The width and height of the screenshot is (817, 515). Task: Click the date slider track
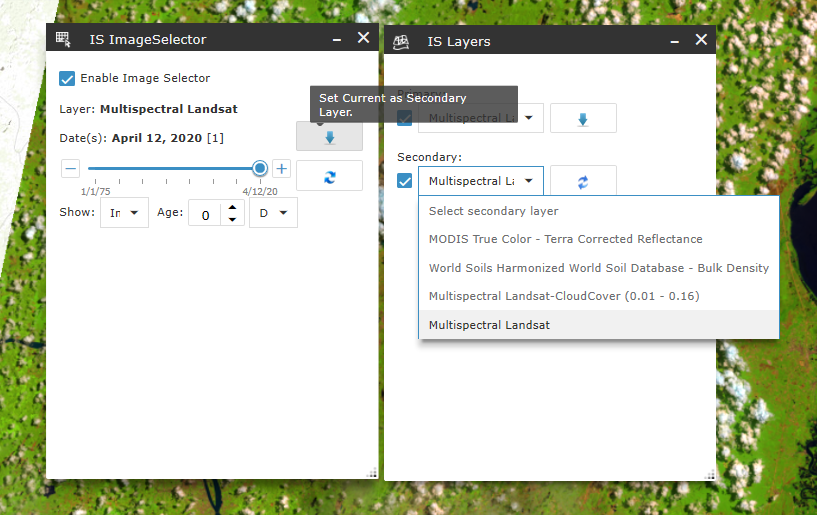coord(172,168)
